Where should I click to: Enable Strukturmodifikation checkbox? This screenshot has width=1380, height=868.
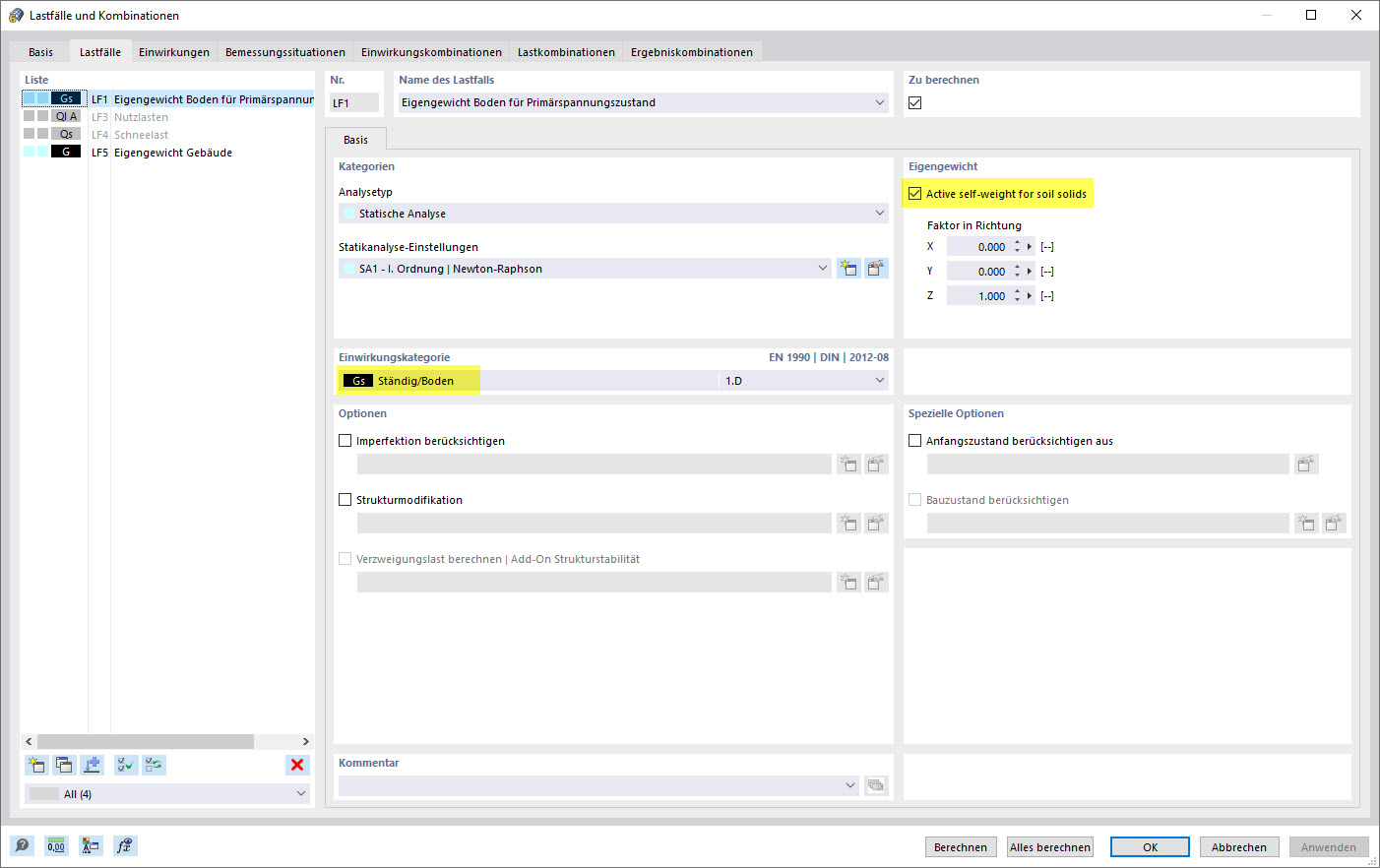(x=345, y=500)
